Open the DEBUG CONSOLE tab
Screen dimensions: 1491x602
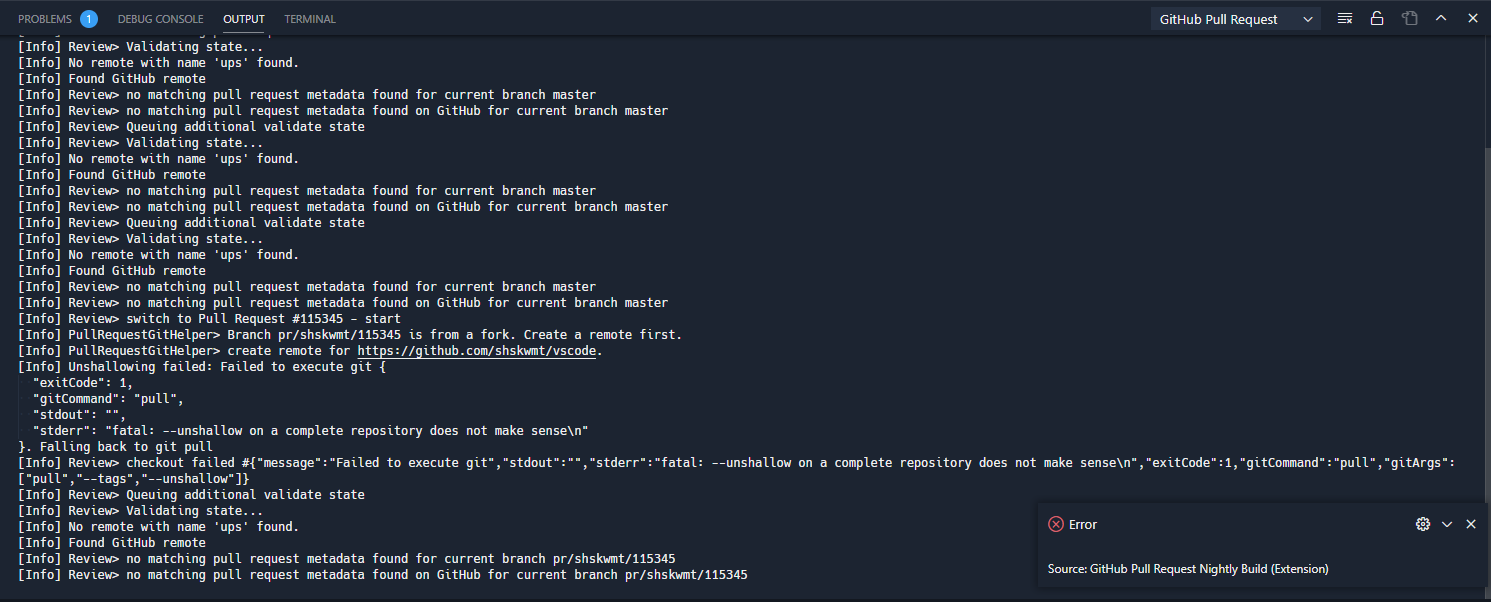tap(160, 18)
